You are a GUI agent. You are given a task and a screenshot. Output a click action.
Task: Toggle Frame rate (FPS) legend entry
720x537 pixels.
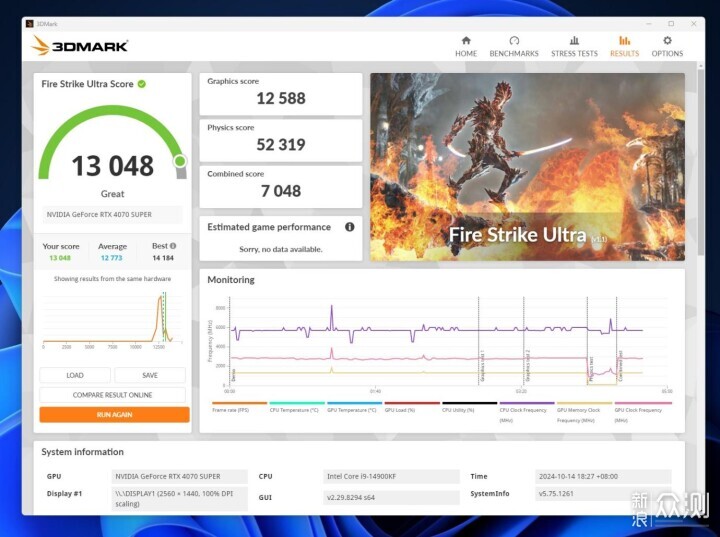click(x=239, y=408)
